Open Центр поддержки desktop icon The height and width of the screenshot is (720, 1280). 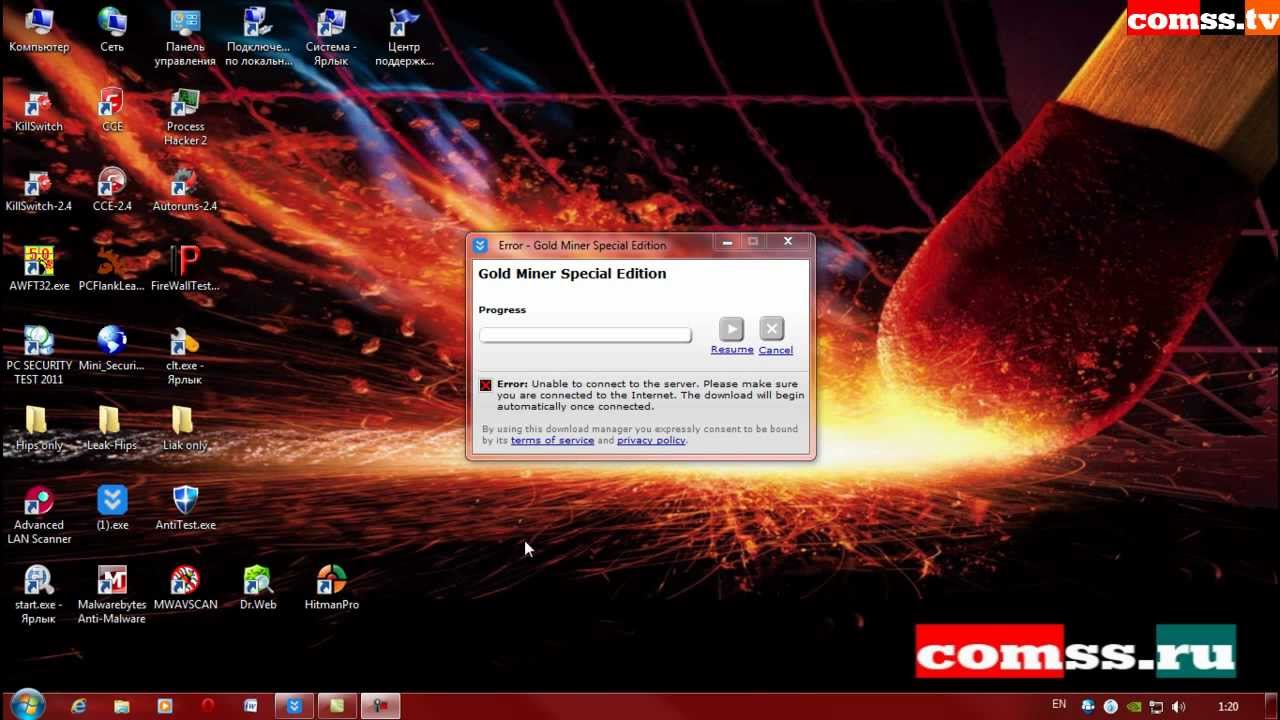[404, 36]
